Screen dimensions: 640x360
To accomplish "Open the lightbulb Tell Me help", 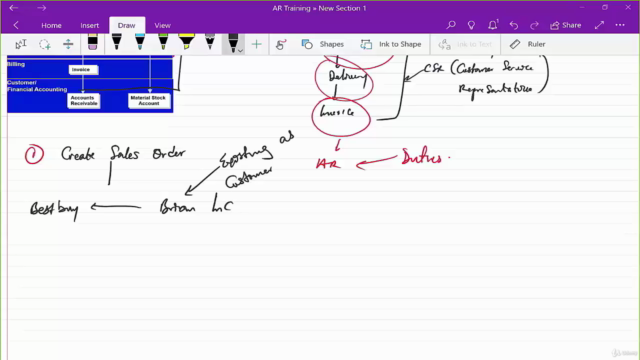I will tap(471, 25).
